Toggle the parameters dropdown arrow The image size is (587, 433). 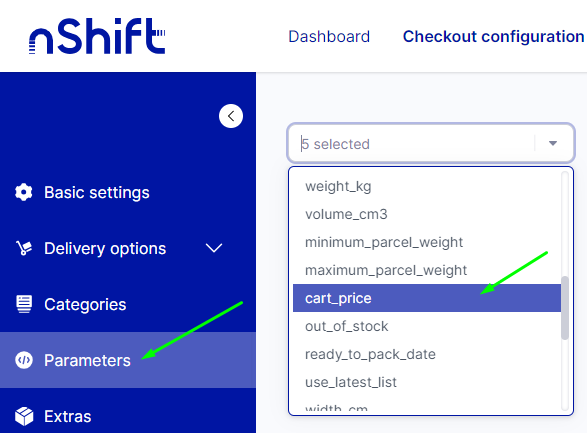point(553,143)
